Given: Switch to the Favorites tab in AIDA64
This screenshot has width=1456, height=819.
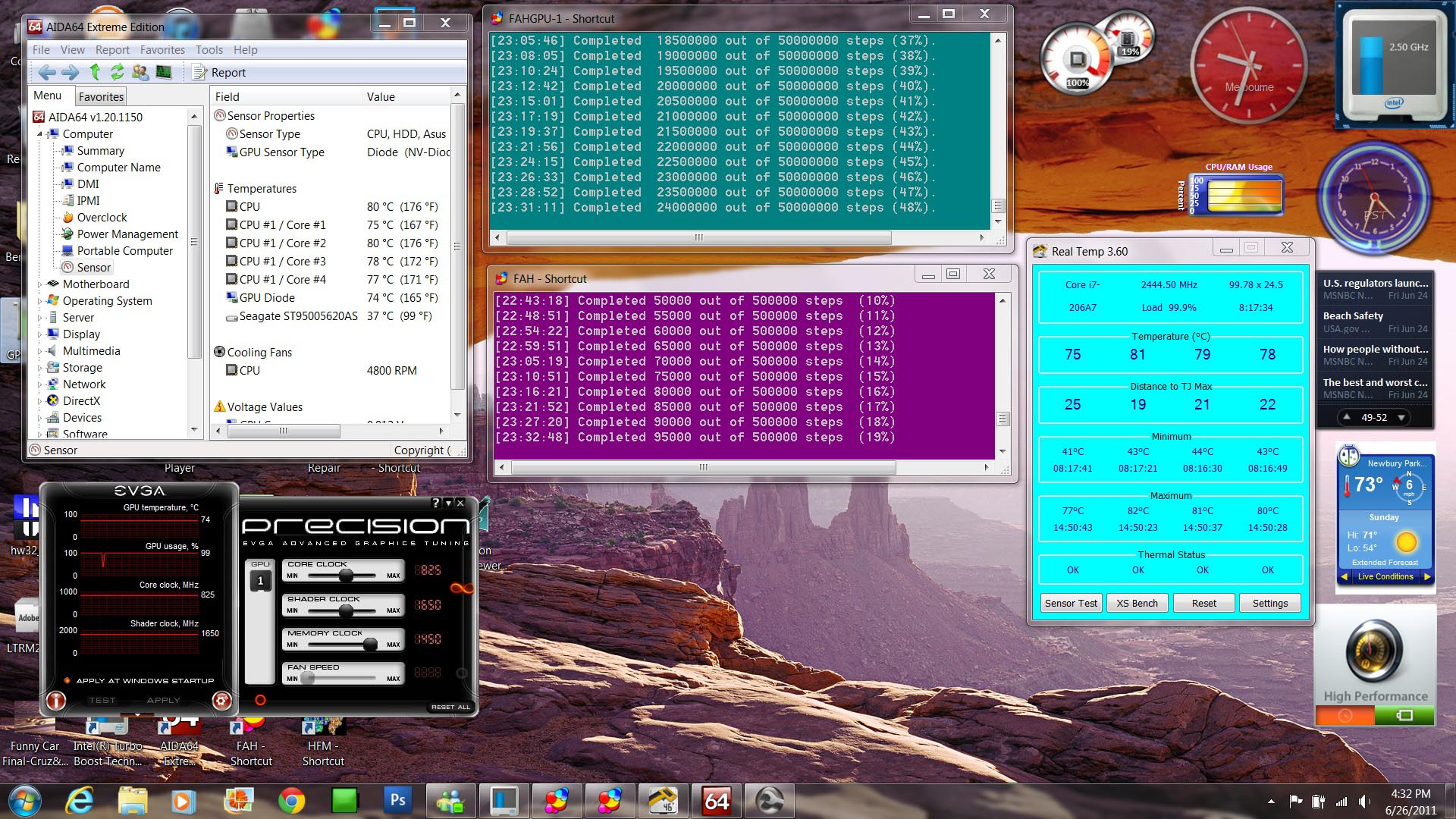Looking at the screenshot, I should 101,96.
